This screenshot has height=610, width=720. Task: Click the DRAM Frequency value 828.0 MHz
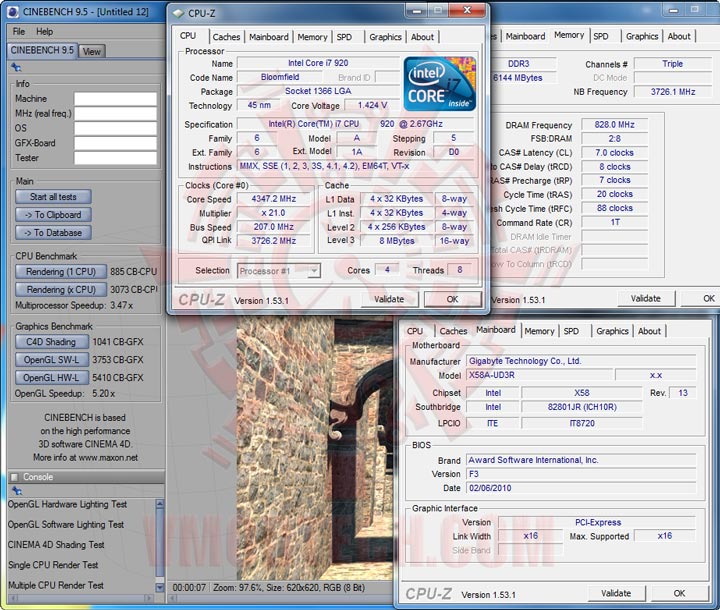(x=614, y=124)
